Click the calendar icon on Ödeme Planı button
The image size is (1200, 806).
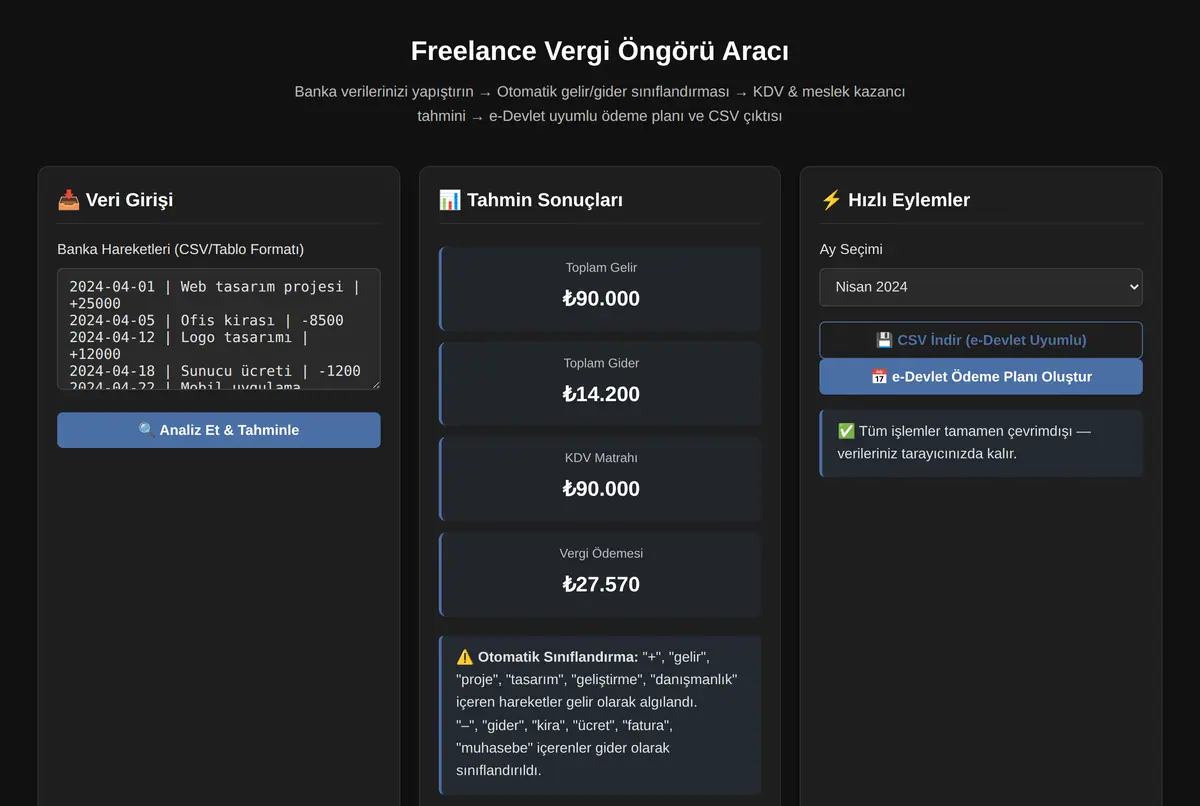(x=879, y=377)
